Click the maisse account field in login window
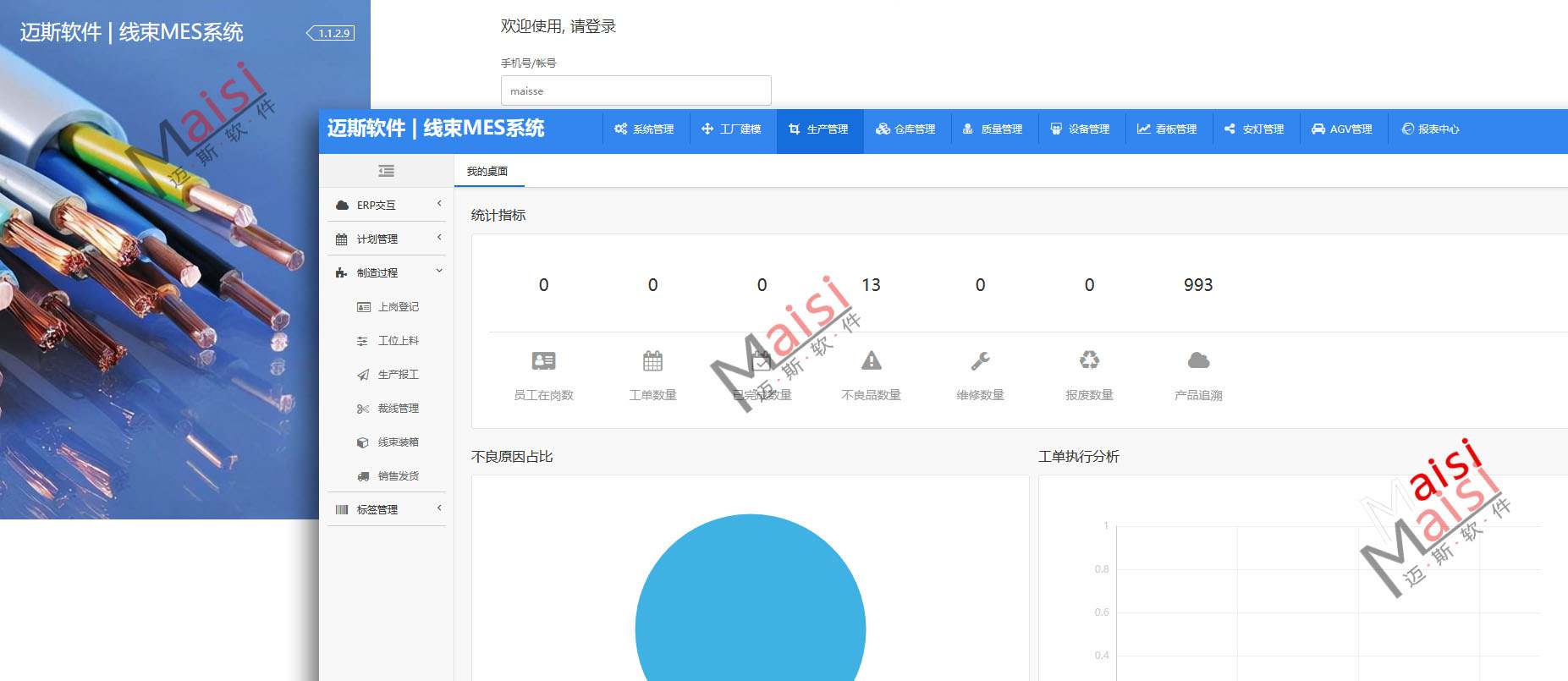Screen dimensions: 1568x681 pyautogui.click(x=635, y=91)
